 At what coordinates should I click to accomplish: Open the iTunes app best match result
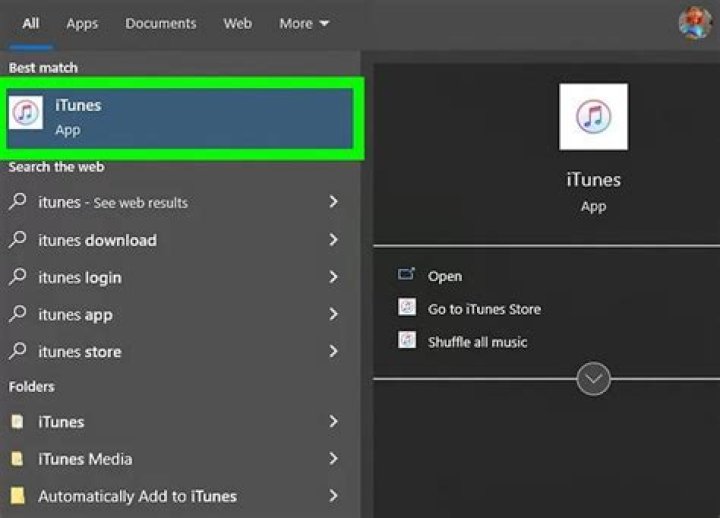tap(180, 118)
